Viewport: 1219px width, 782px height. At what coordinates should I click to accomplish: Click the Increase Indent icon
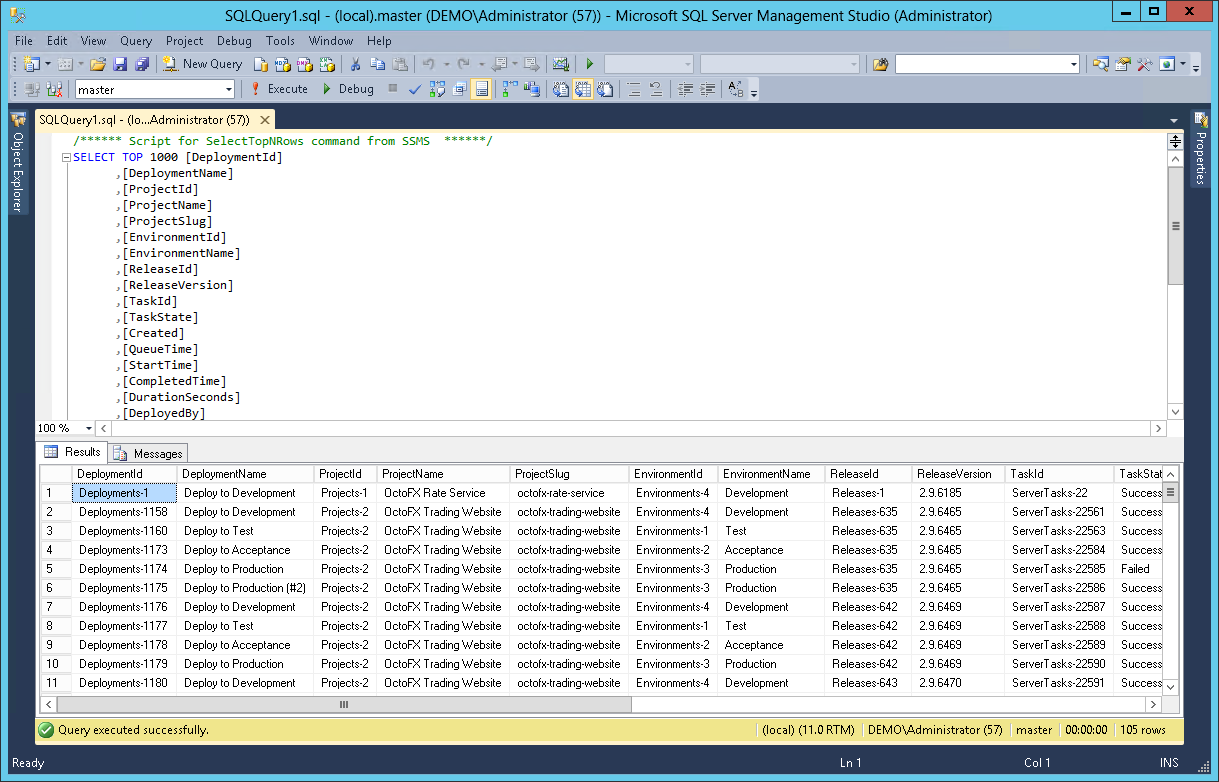(707, 89)
